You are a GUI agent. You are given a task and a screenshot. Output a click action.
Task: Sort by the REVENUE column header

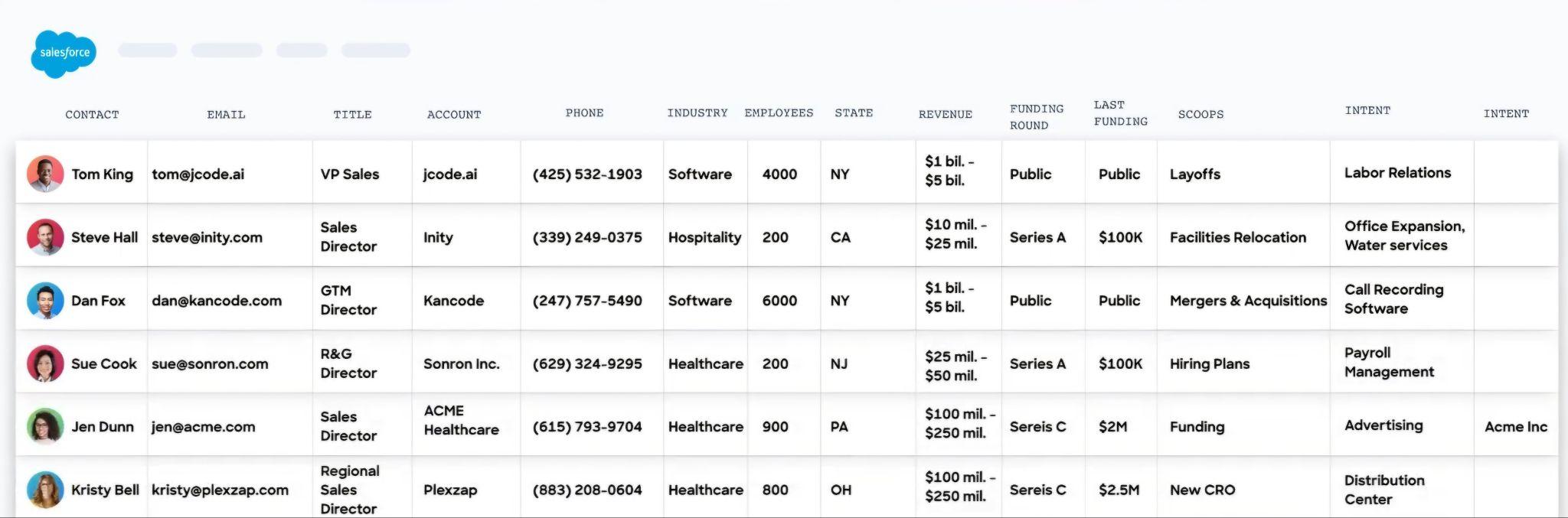[946, 115]
